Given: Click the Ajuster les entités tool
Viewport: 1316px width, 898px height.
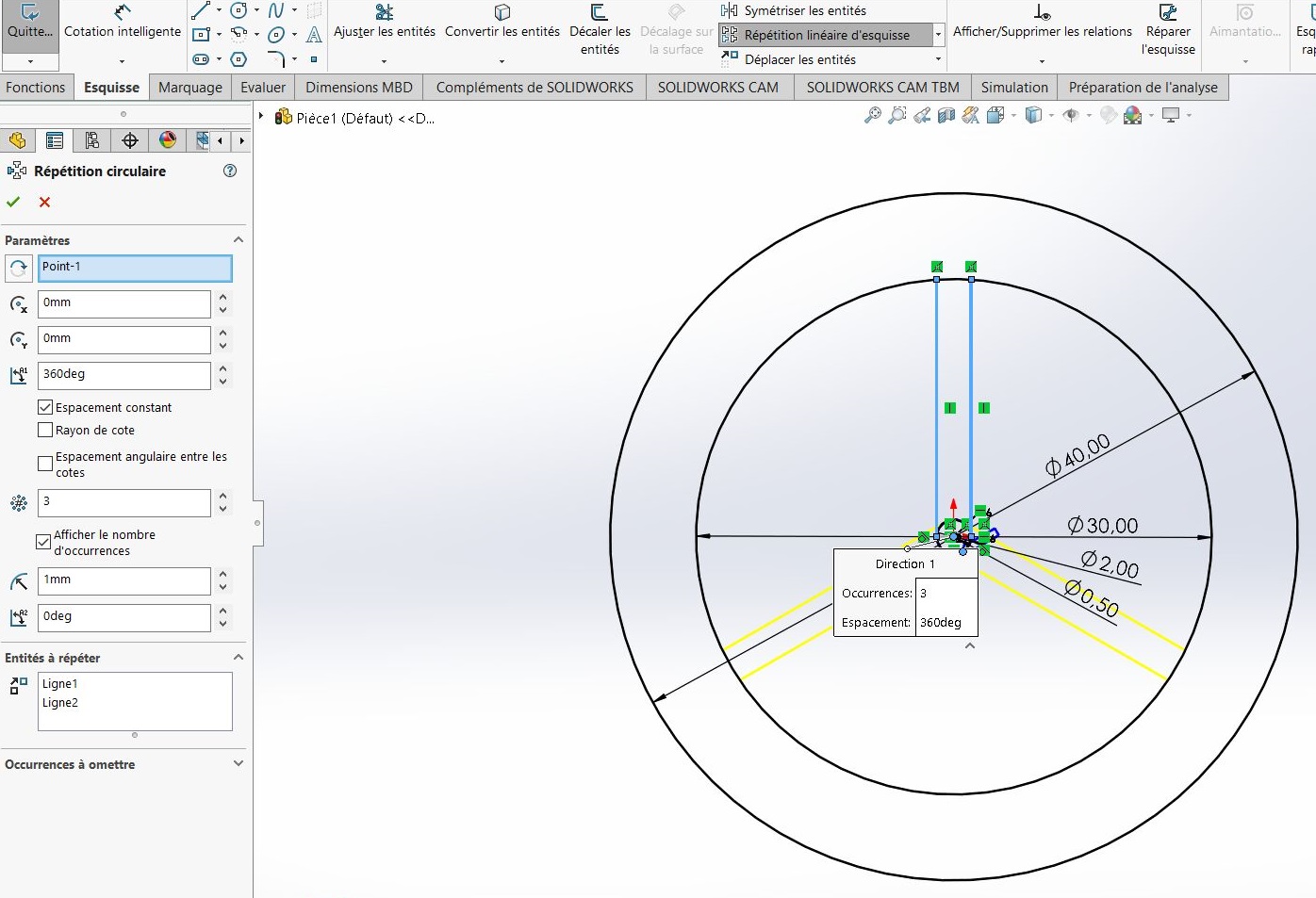Looking at the screenshot, I should 385,23.
